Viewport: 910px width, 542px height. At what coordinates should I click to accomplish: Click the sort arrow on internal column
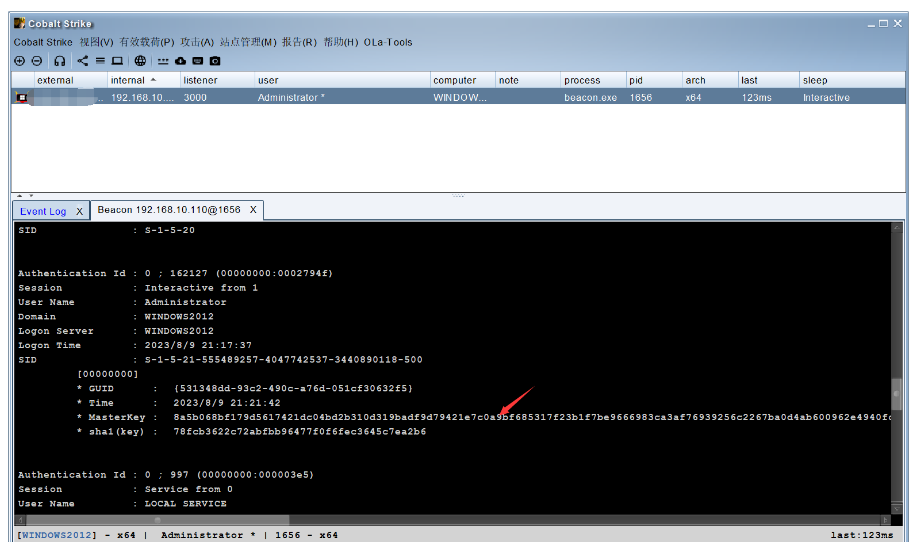coord(153,80)
